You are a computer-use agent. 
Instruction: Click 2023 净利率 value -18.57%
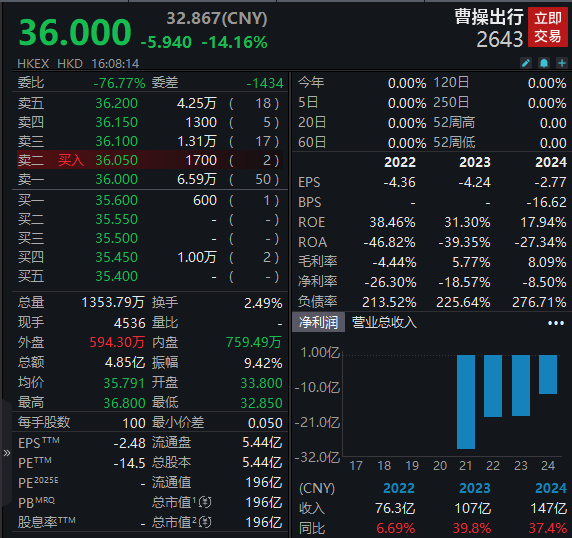pos(464,282)
